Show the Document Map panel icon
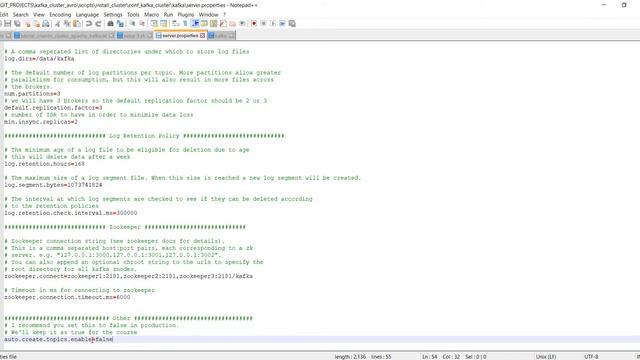 pos(213,24)
